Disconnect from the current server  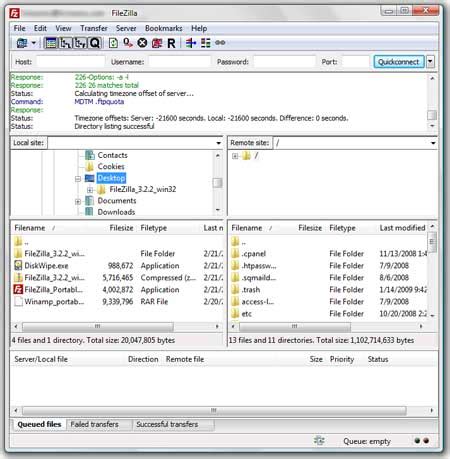157,43
